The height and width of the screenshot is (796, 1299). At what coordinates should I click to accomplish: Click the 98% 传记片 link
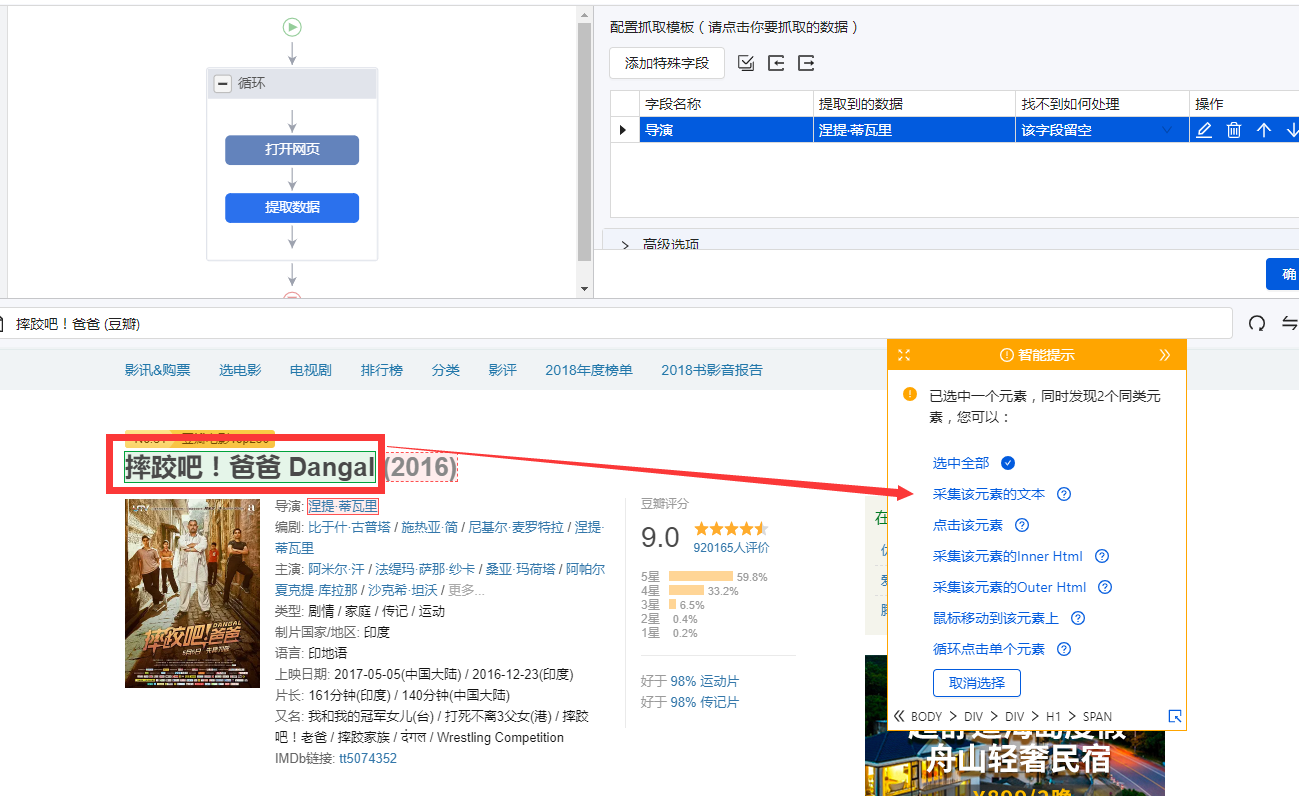click(705, 702)
